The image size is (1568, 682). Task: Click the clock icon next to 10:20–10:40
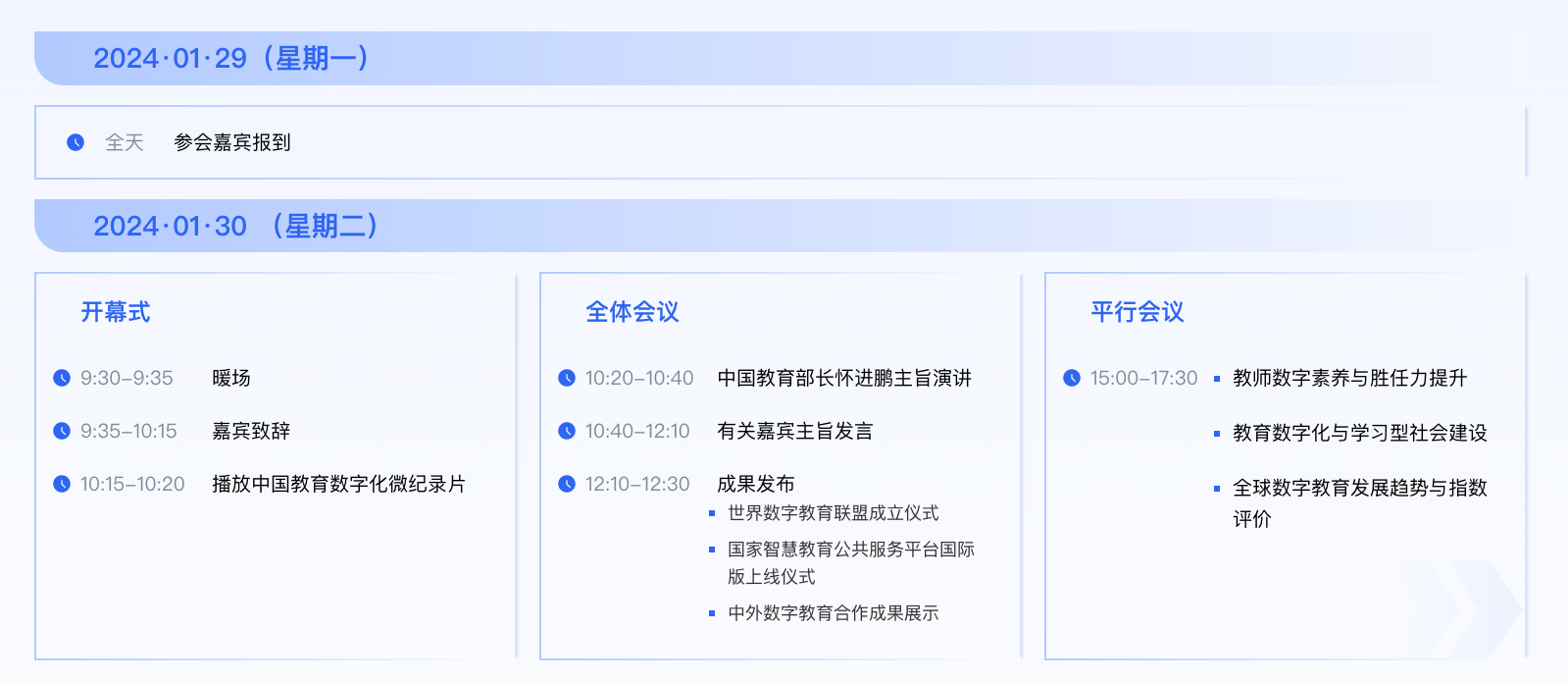point(567,378)
